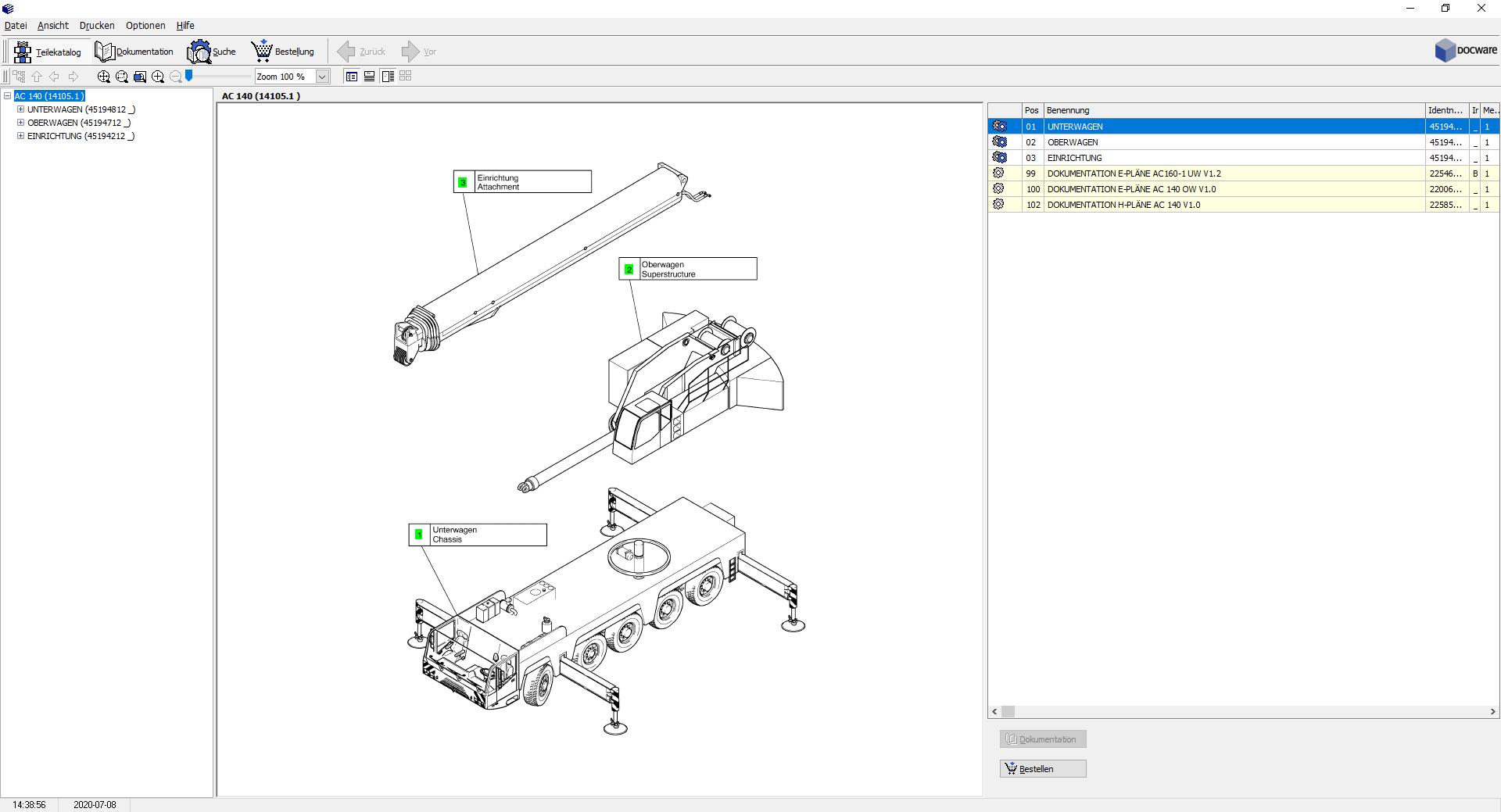Select the pan/move magnifier tool

click(103, 76)
